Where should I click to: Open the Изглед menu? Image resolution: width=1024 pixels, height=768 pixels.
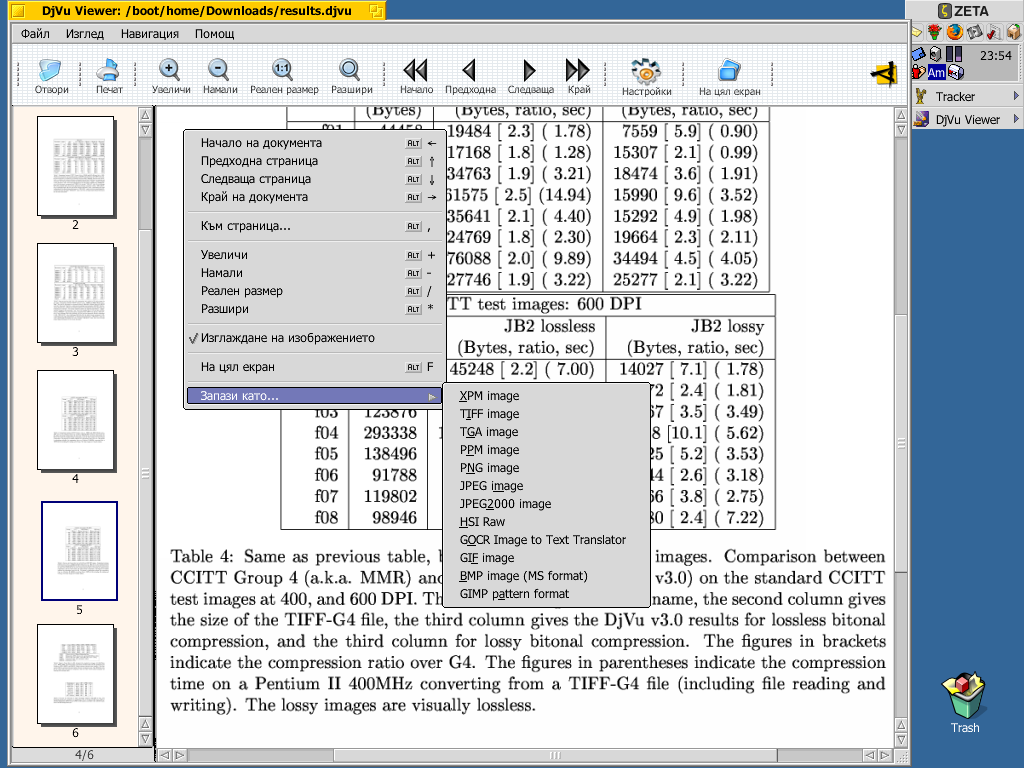(x=84, y=33)
